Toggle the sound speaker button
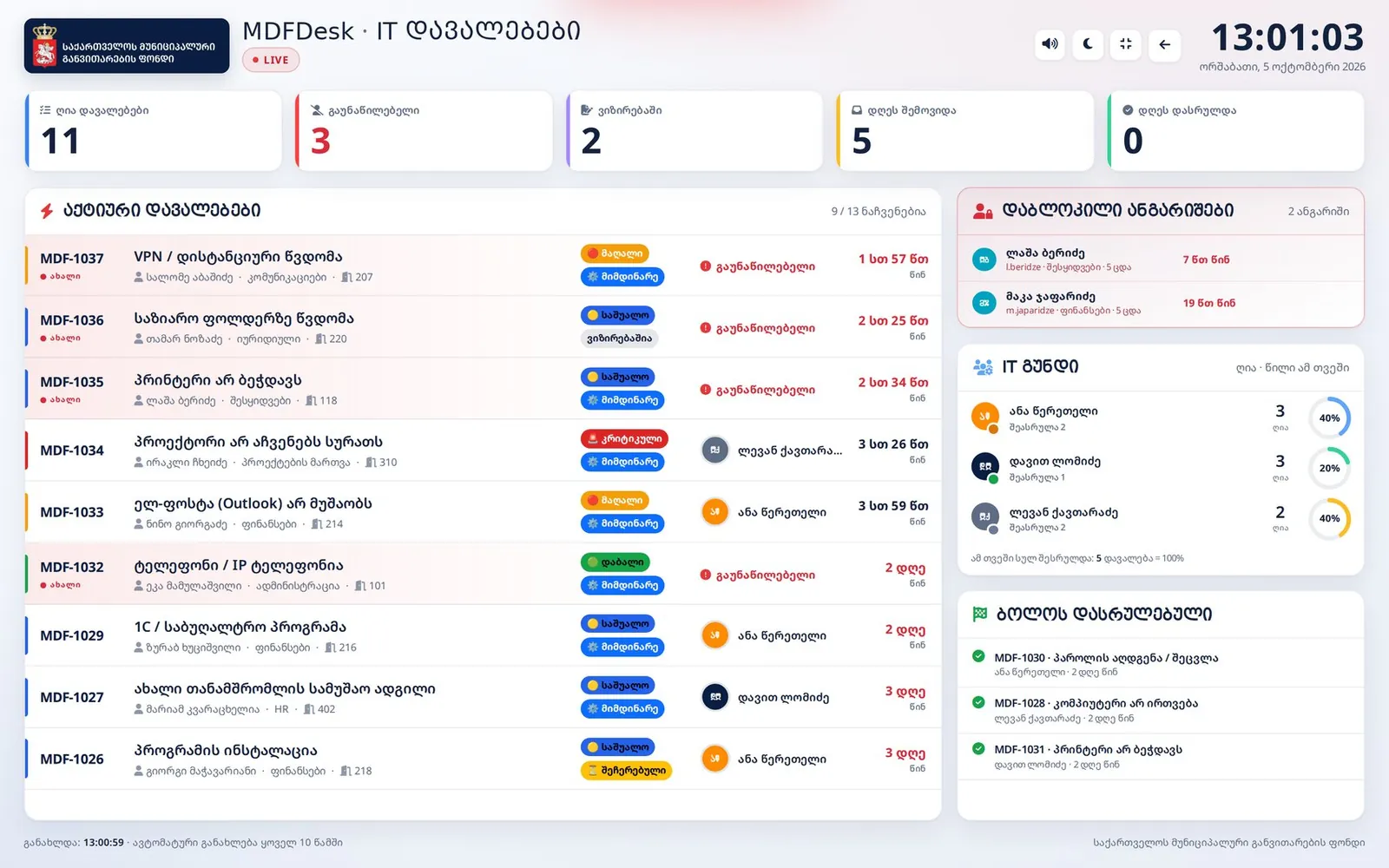 (x=1050, y=44)
